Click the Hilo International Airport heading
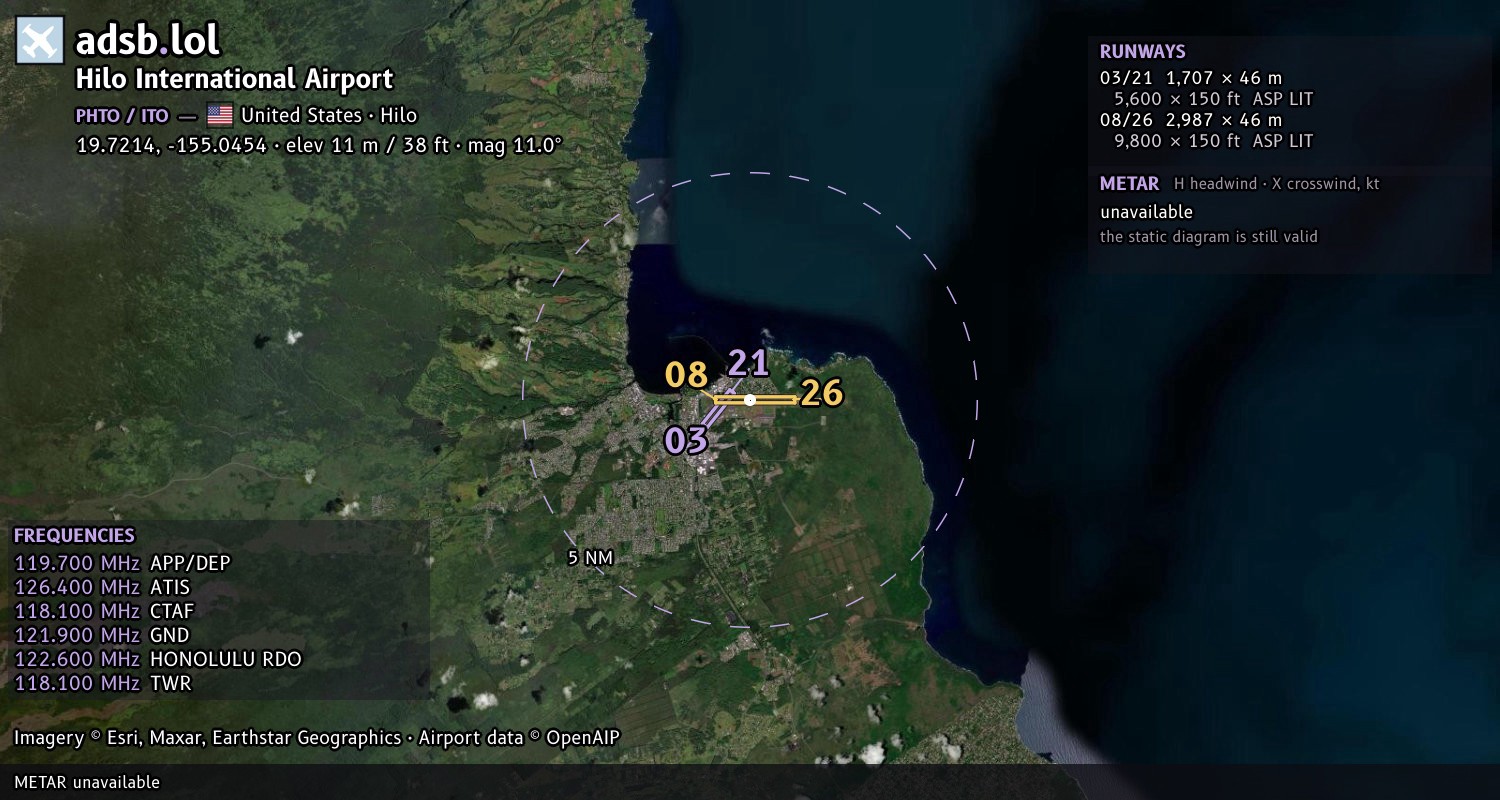 coord(235,79)
